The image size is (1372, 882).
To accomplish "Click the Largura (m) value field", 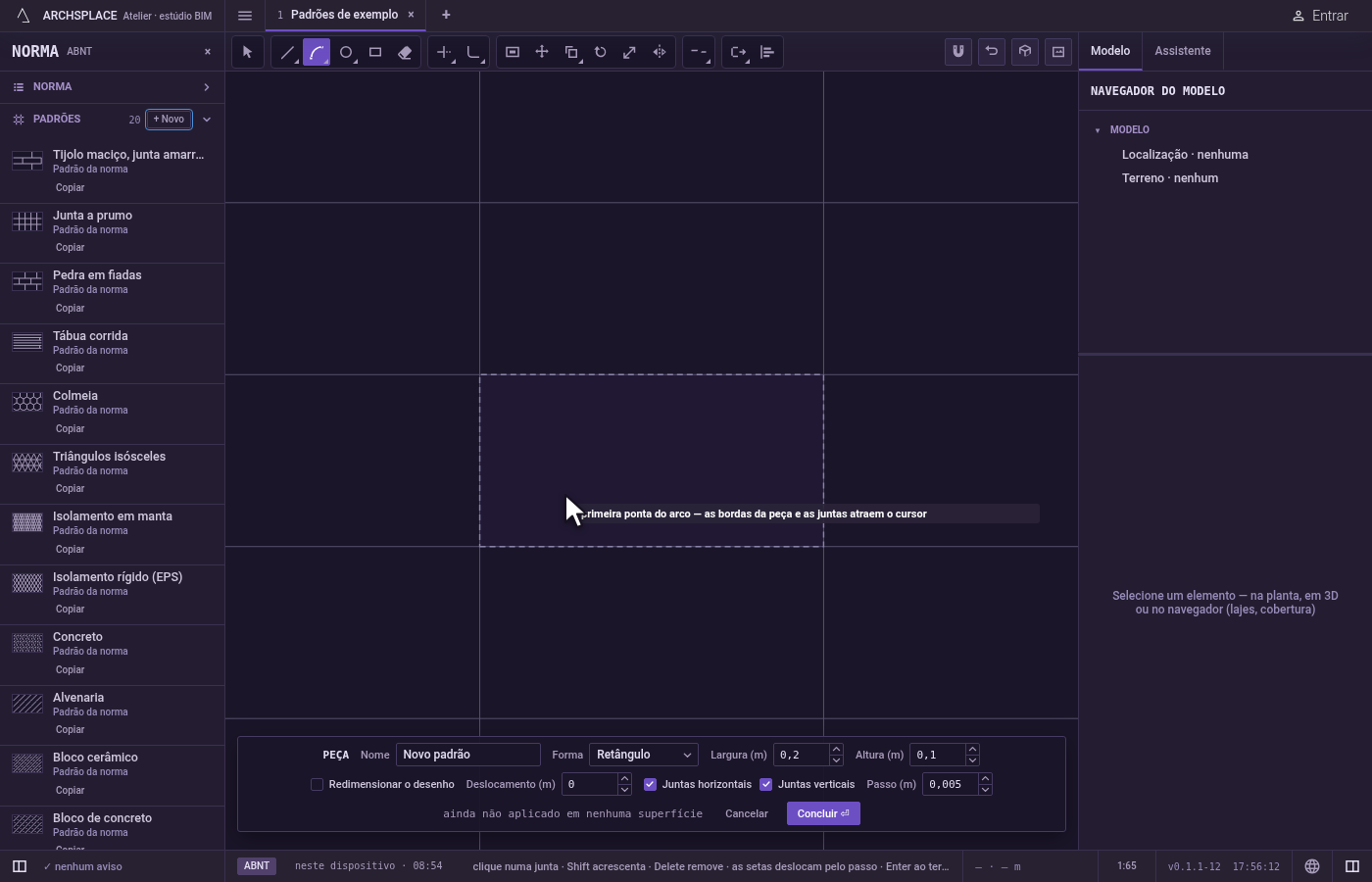I will click(x=802, y=755).
